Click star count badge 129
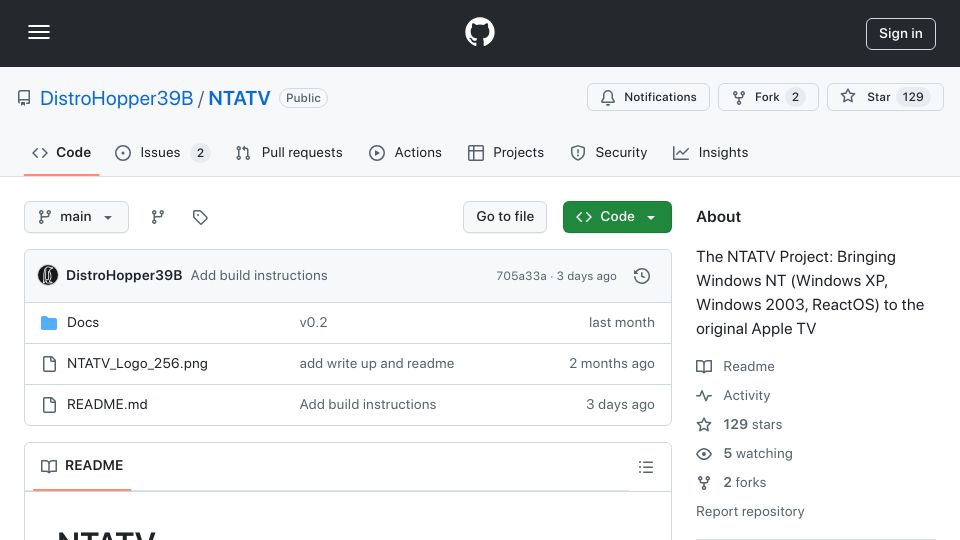This screenshot has width=960, height=540. pos(913,97)
